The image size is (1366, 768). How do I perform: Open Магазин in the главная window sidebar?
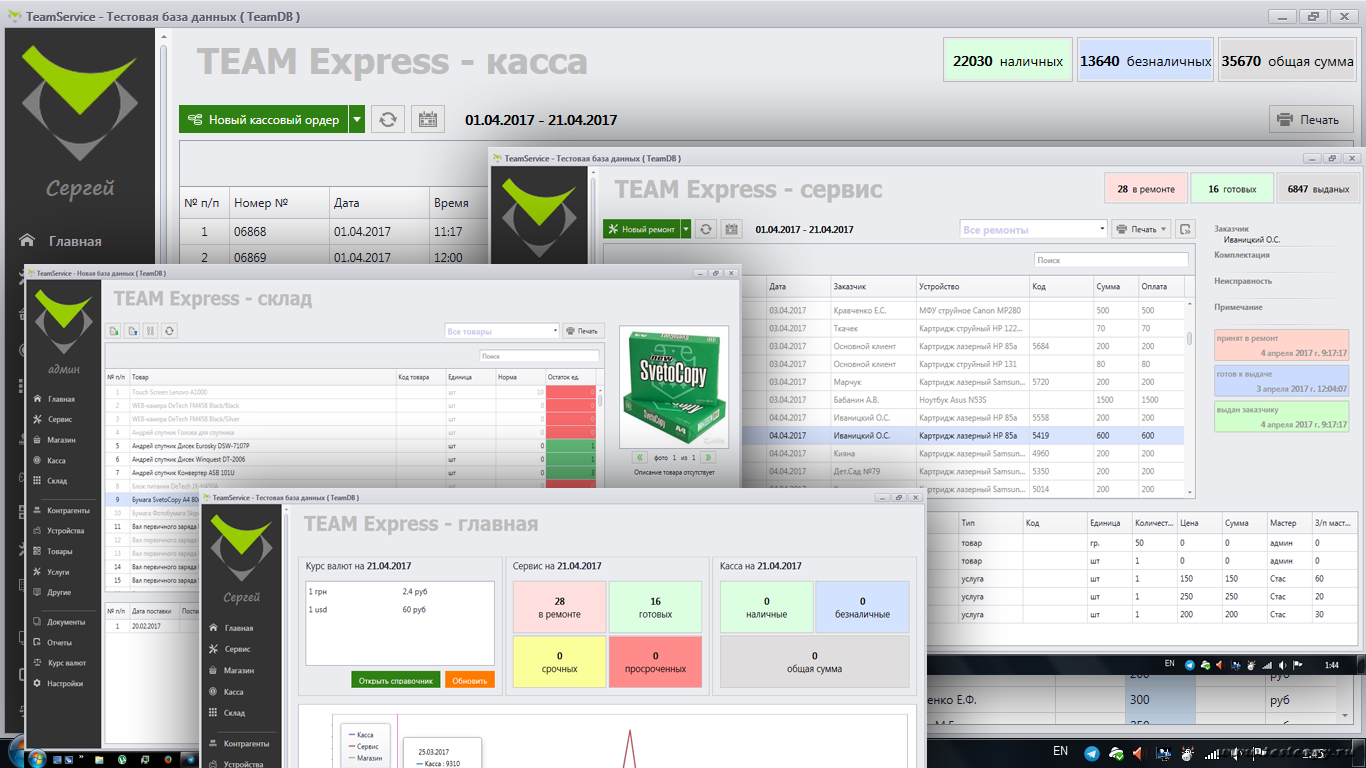point(238,671)
